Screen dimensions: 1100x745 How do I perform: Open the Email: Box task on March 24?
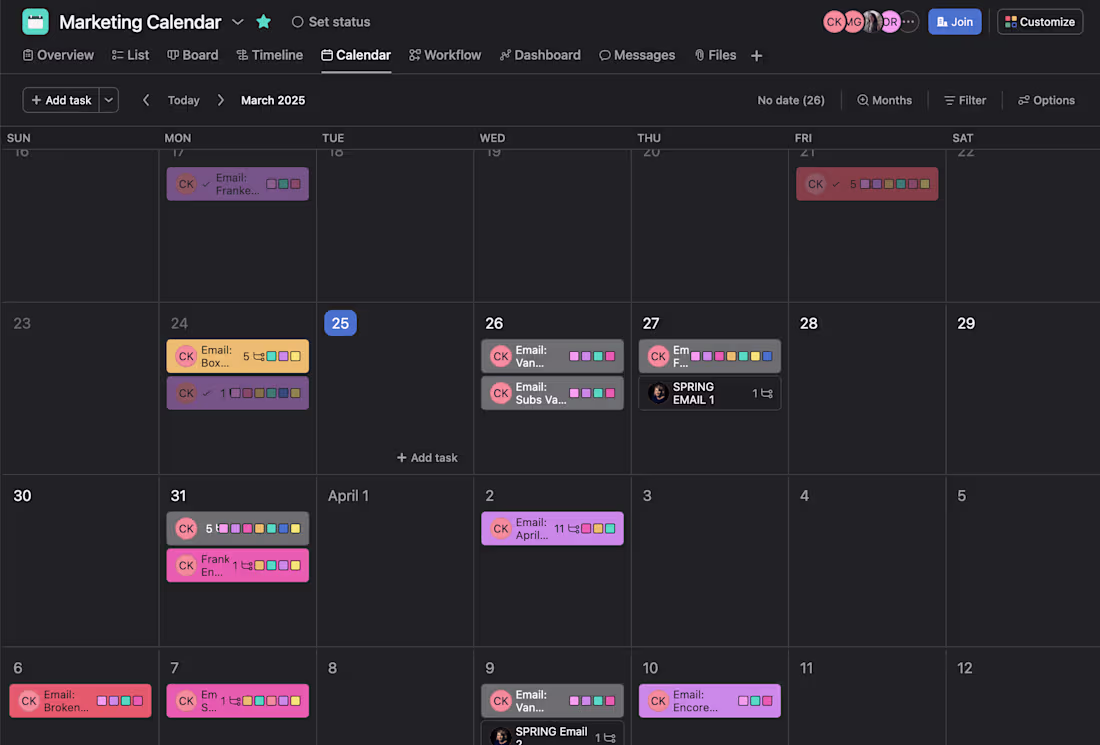(x=237, y=356)
